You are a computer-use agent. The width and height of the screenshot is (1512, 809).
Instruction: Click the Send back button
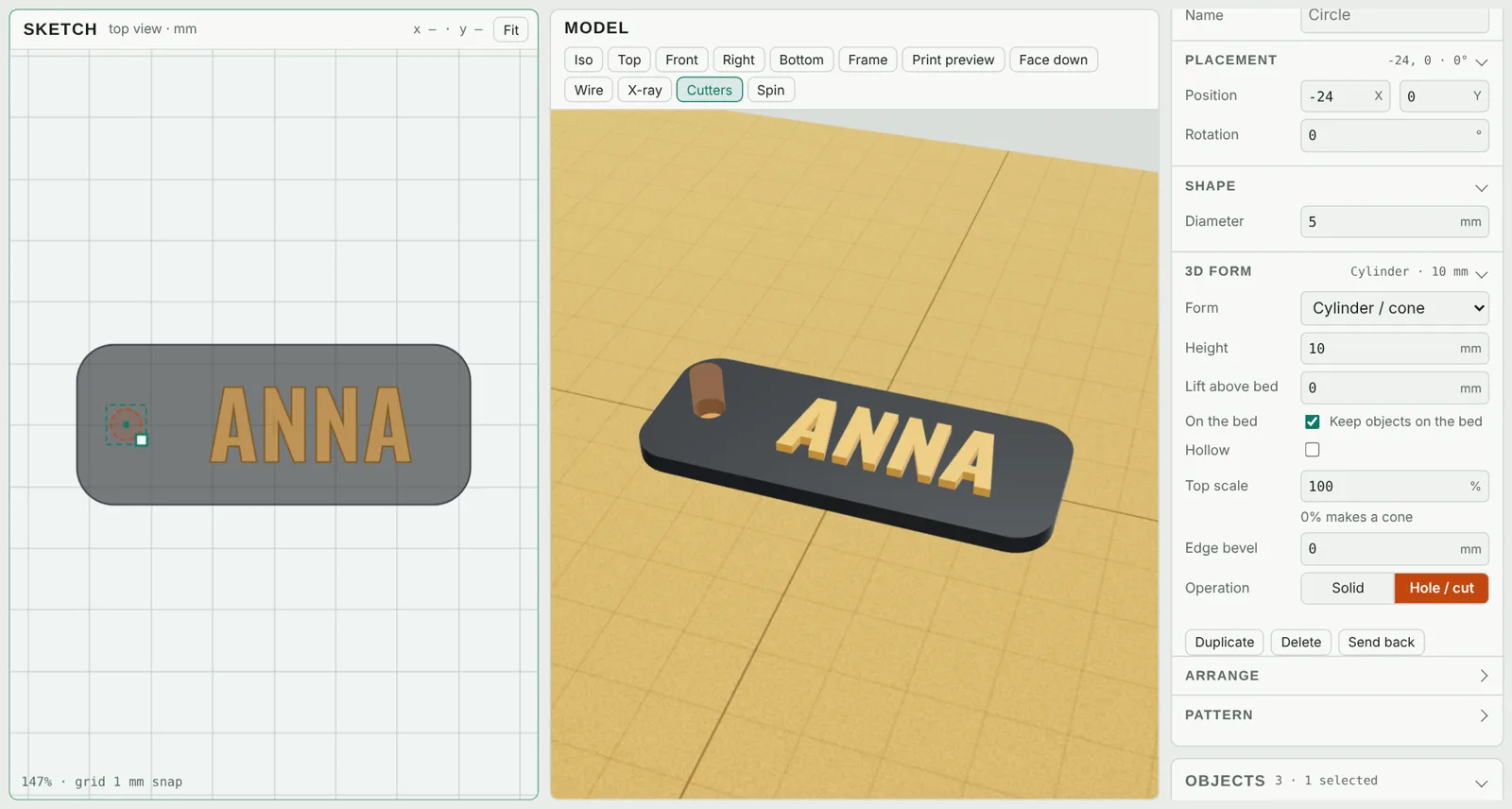coord(1381,642)
